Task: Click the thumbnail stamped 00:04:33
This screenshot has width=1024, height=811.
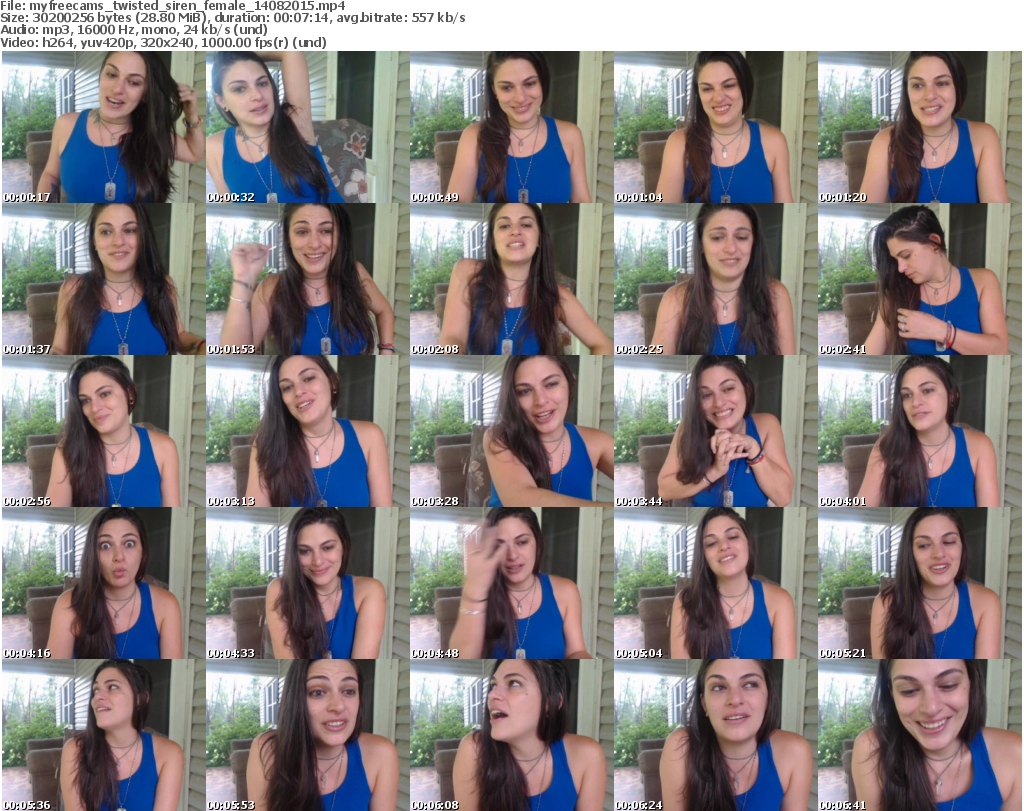Action: (x=308, y=583)
